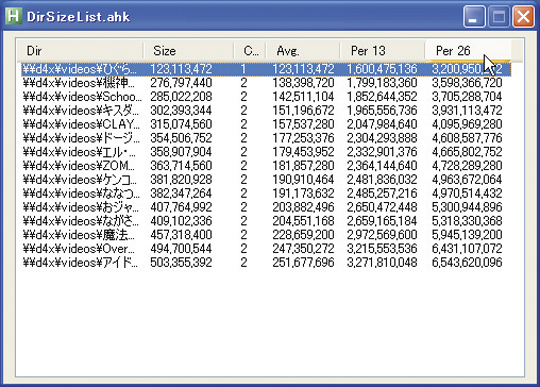This screenshot has height=387, width=540.
Task: Click Per 13 value 2,304,293,888
Action: 382,138
